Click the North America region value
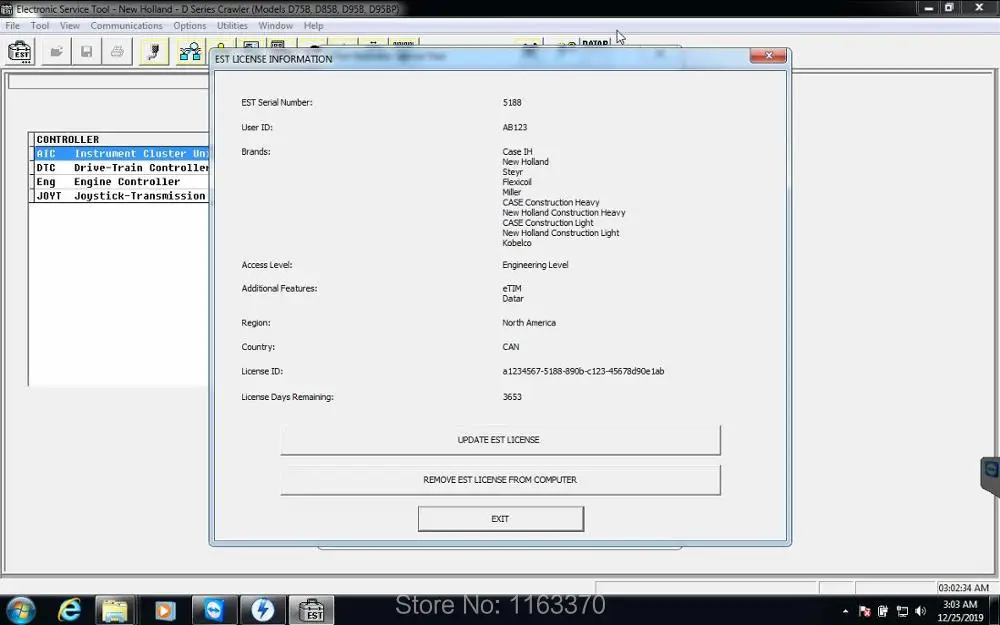Screen dimensions: 1000x625 529,323
